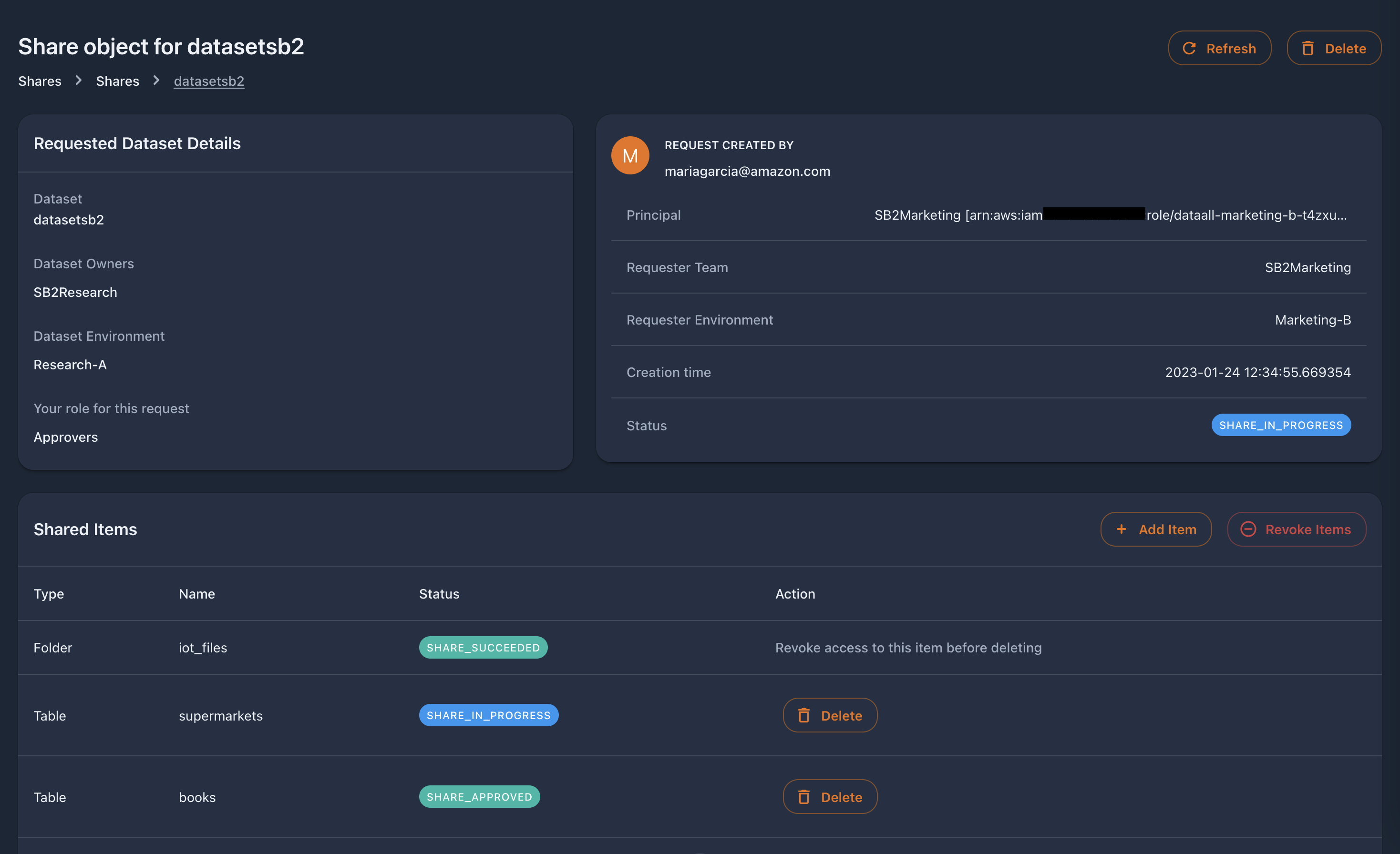Click the Marketing-B environment value
The image size is (1400, 854).
coord(1313,320)
